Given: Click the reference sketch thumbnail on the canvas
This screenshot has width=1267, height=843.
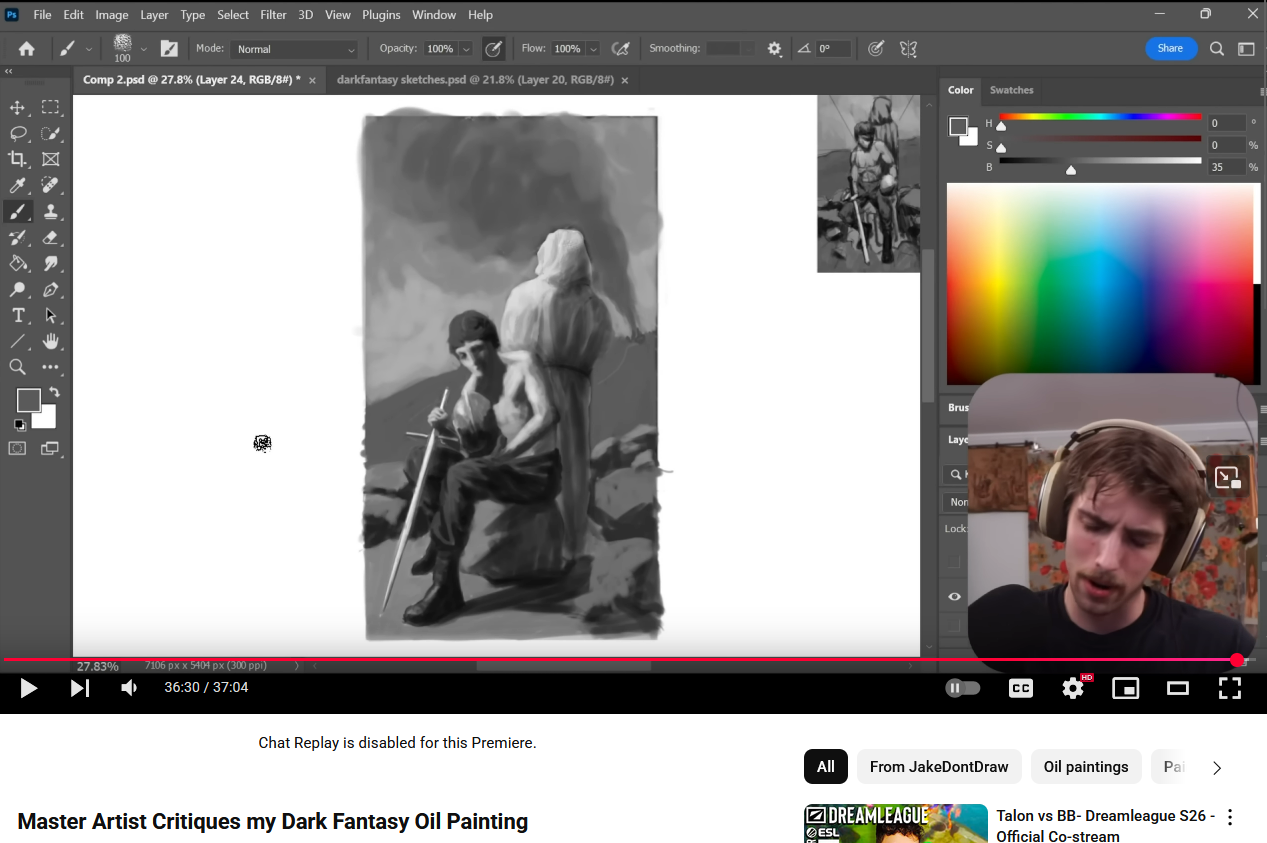Looking at the screenshot, I should coord(868,184).
